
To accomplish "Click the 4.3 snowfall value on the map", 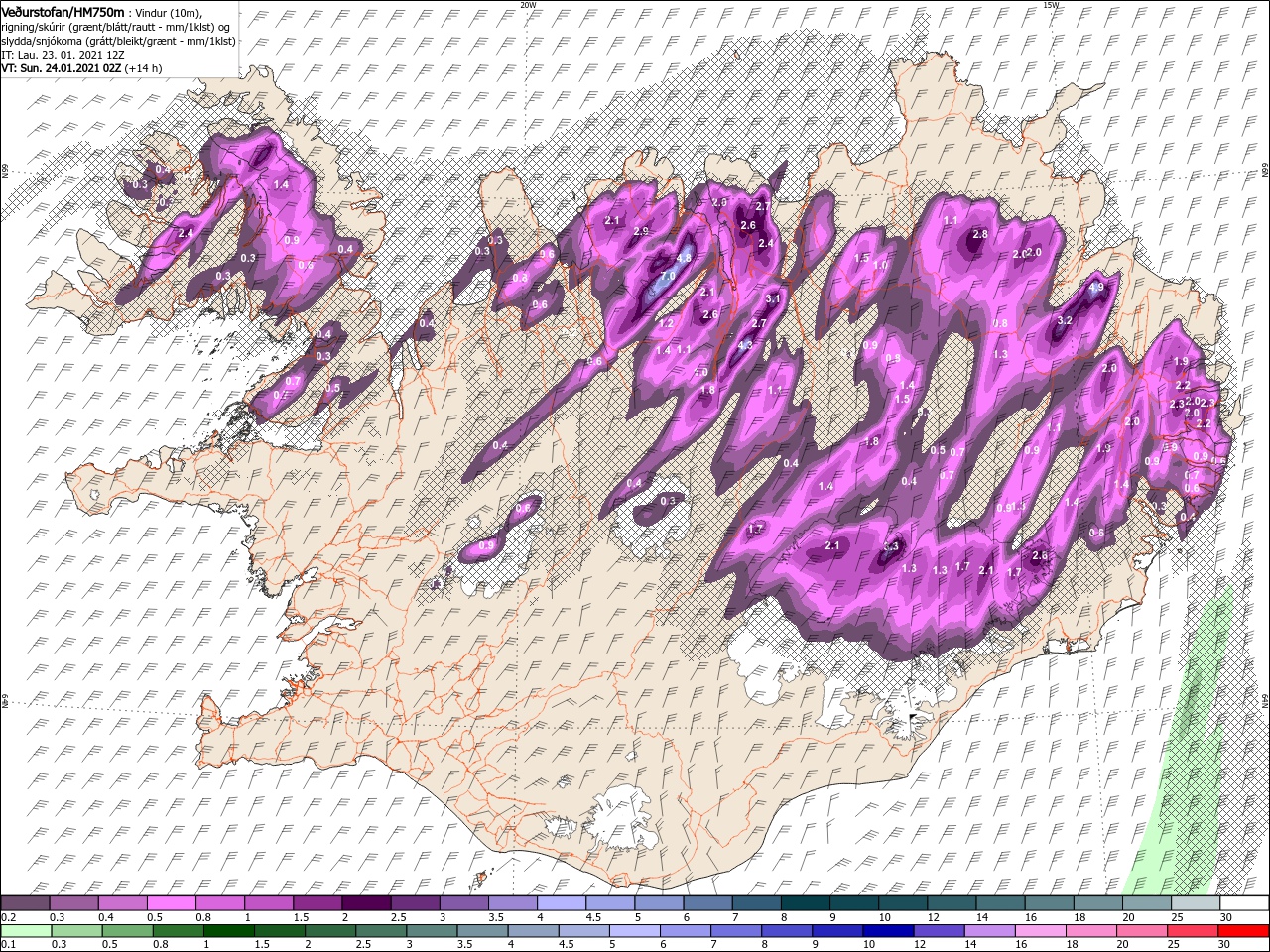I will pyautogui.click(x=745, y=346).
